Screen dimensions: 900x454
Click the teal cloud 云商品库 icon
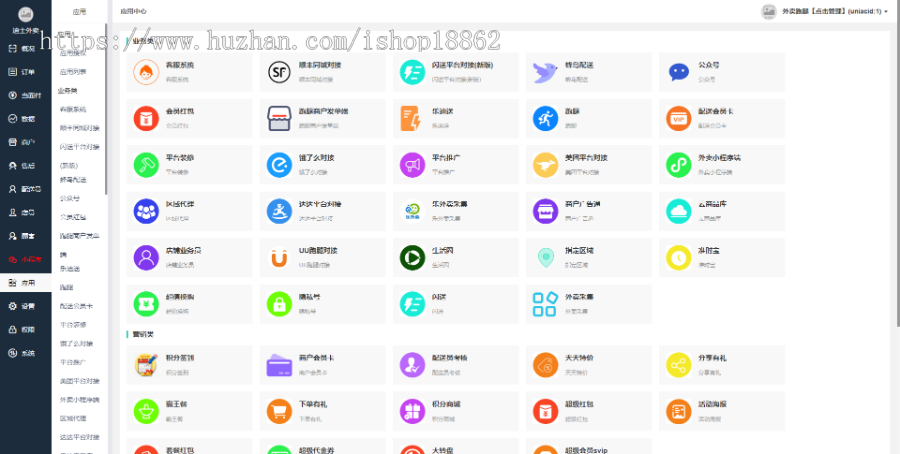678,211
